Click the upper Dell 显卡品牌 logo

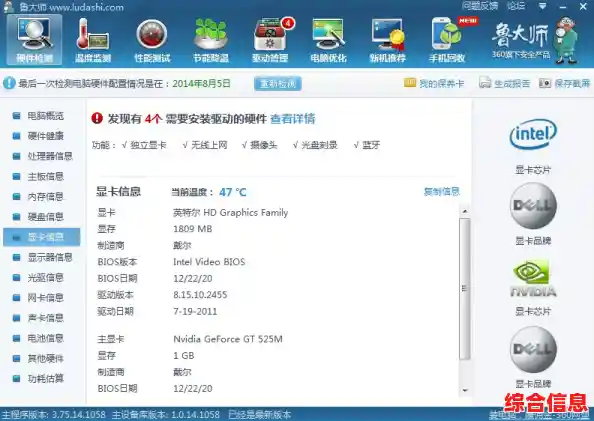click(533, 206)
